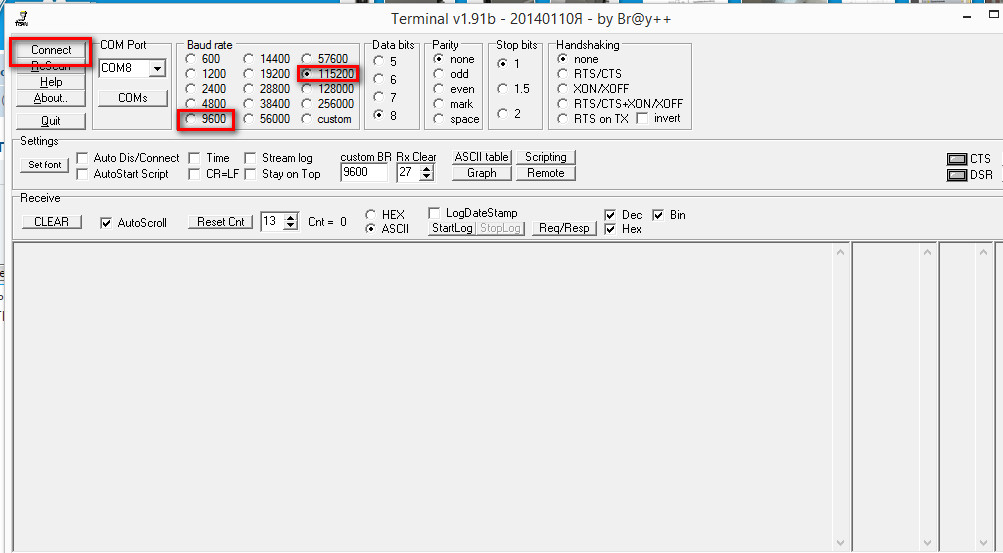Click the Set font button
The width and height of the screenshot is (1003, 553).
(45, 165)
